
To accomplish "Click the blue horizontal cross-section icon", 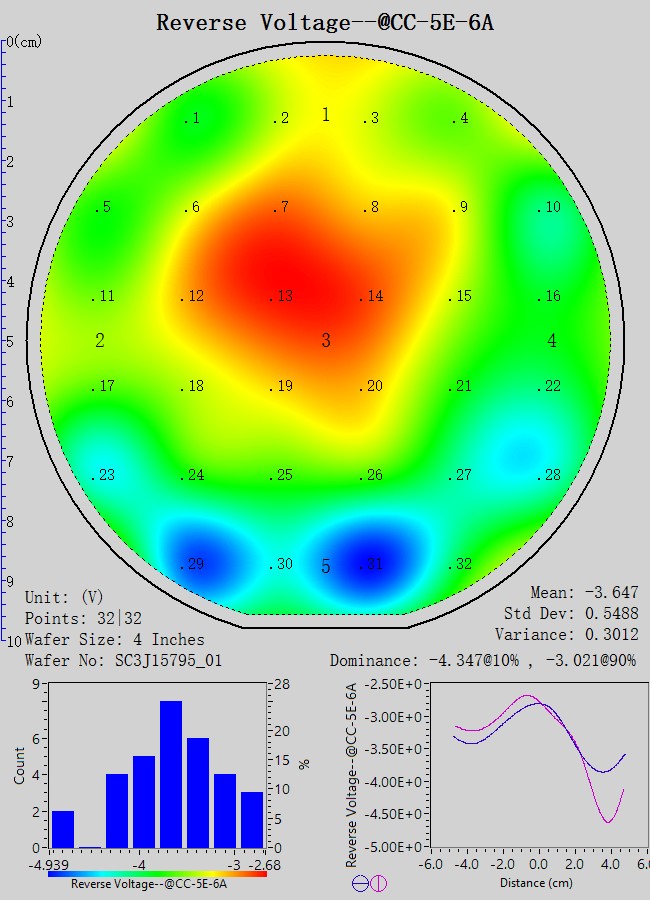I will [x=360, y=883].
